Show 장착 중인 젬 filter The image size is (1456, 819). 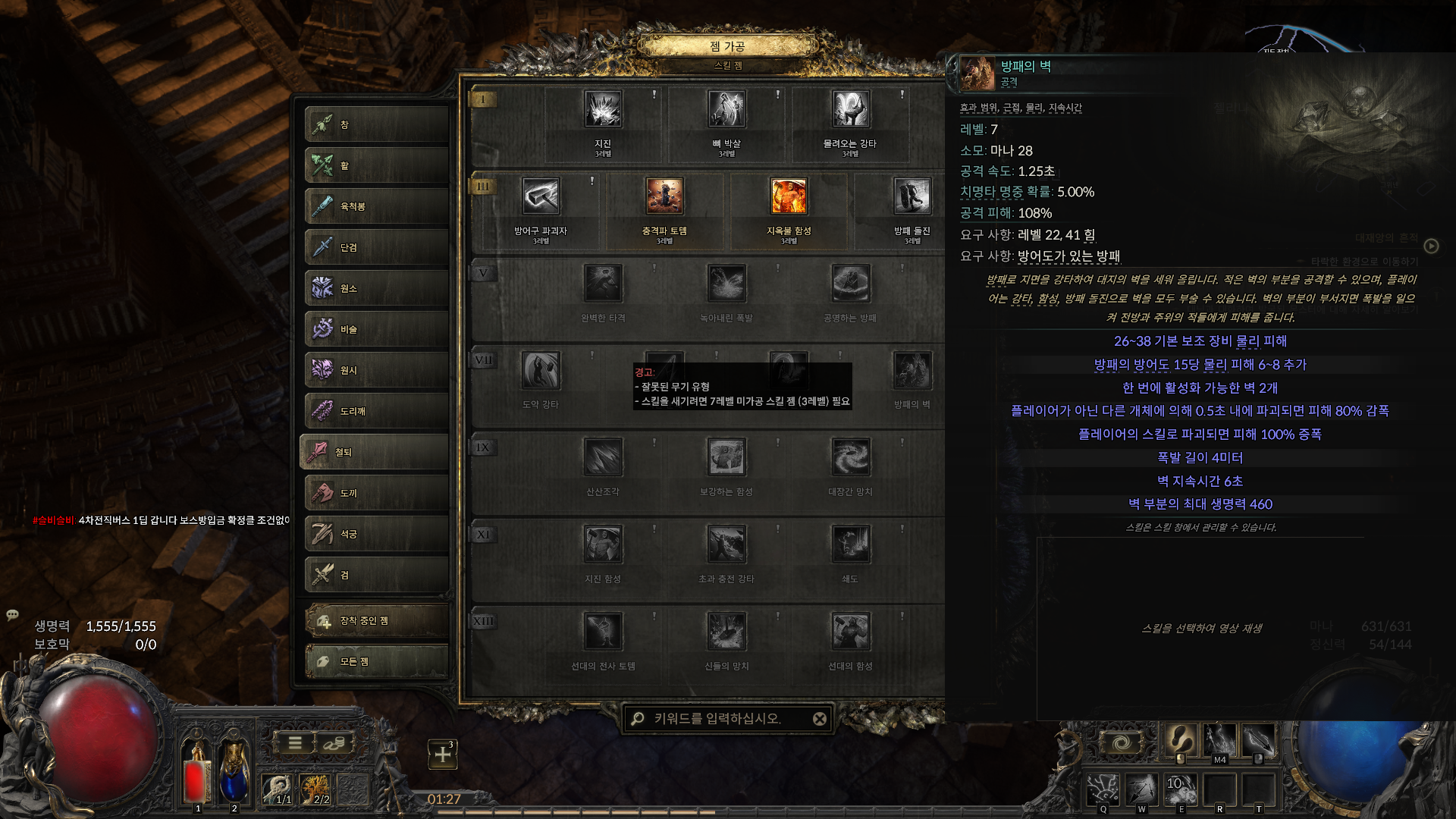(376, 620)
